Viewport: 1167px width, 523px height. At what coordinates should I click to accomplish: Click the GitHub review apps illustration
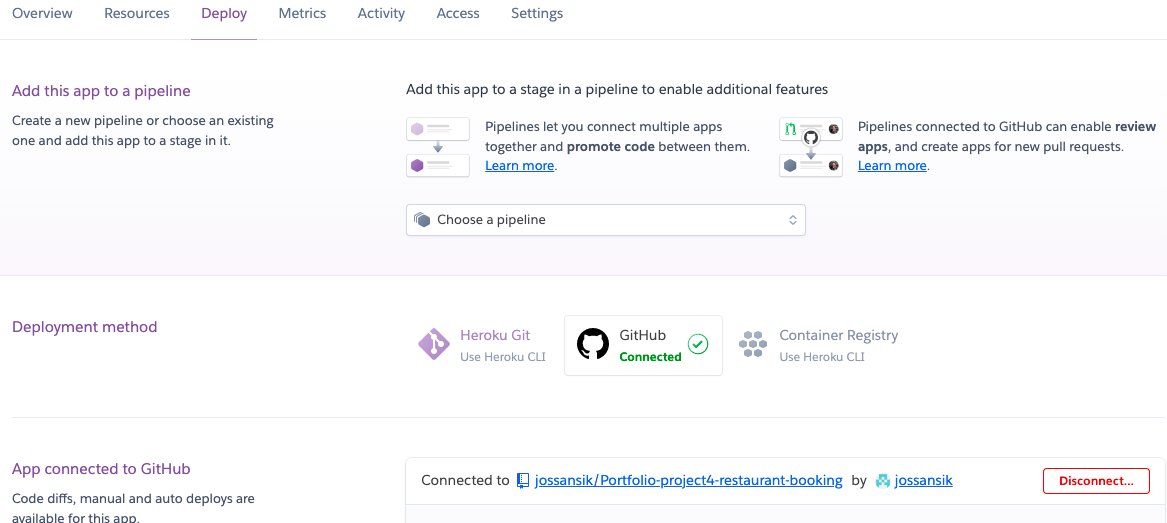click(810, 147)
